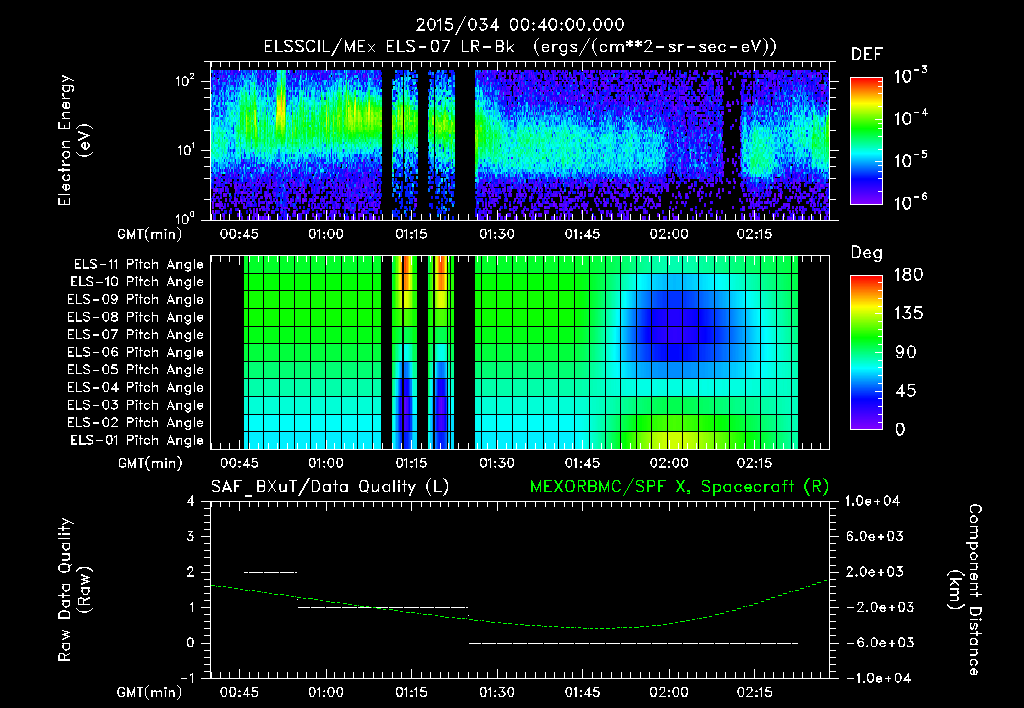The width and height of the screenshot is (1024, 708).
Task: Click the "1.0e+04" right axis tick
Action: pos(874,501)
